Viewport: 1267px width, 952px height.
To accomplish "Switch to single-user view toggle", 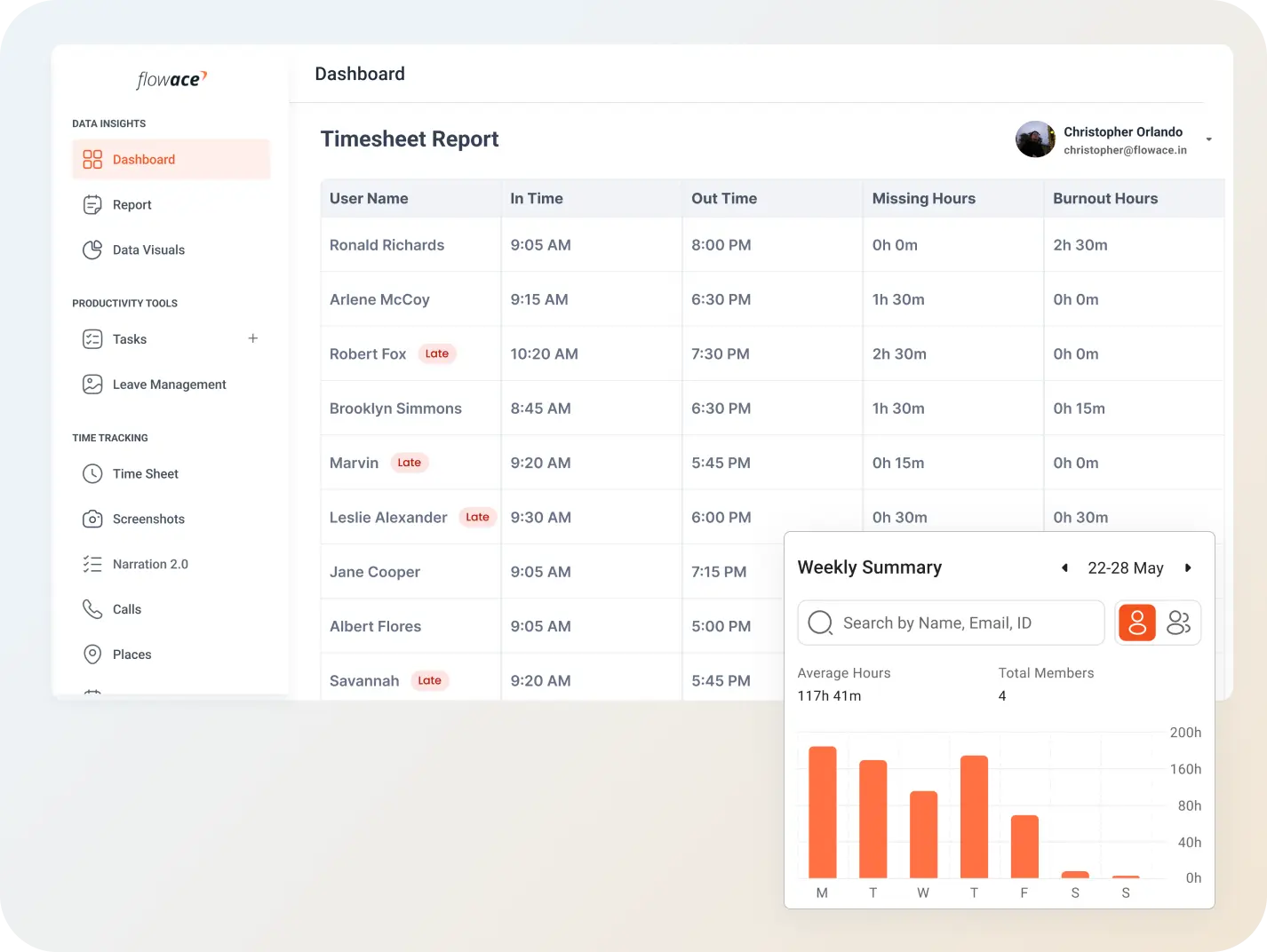I will coord(1136,623).
